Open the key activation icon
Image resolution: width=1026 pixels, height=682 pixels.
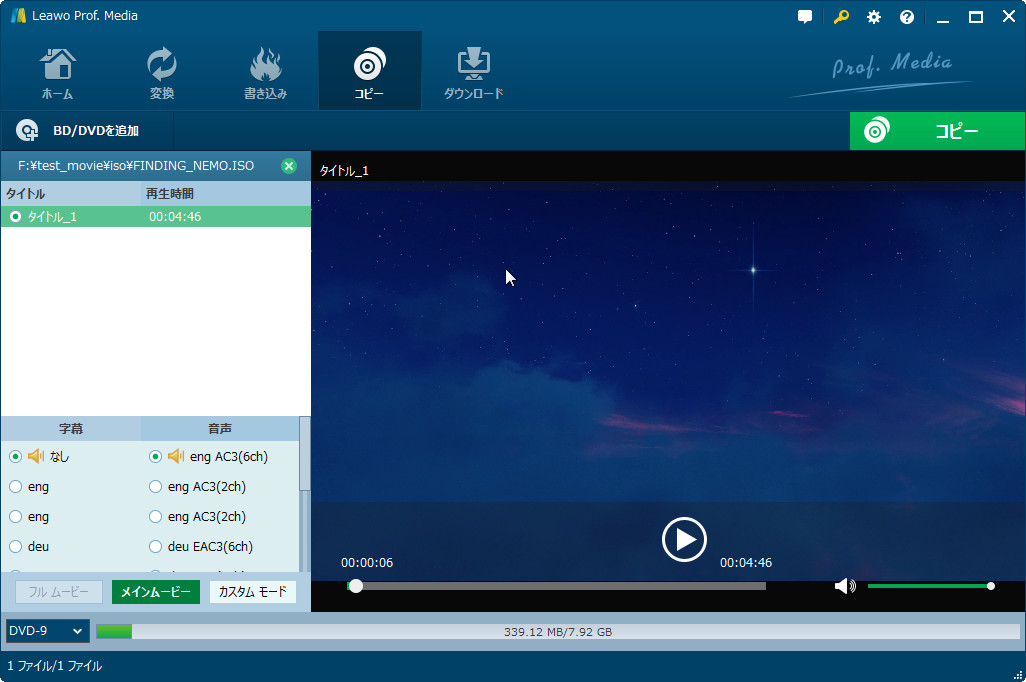[841, 17]
